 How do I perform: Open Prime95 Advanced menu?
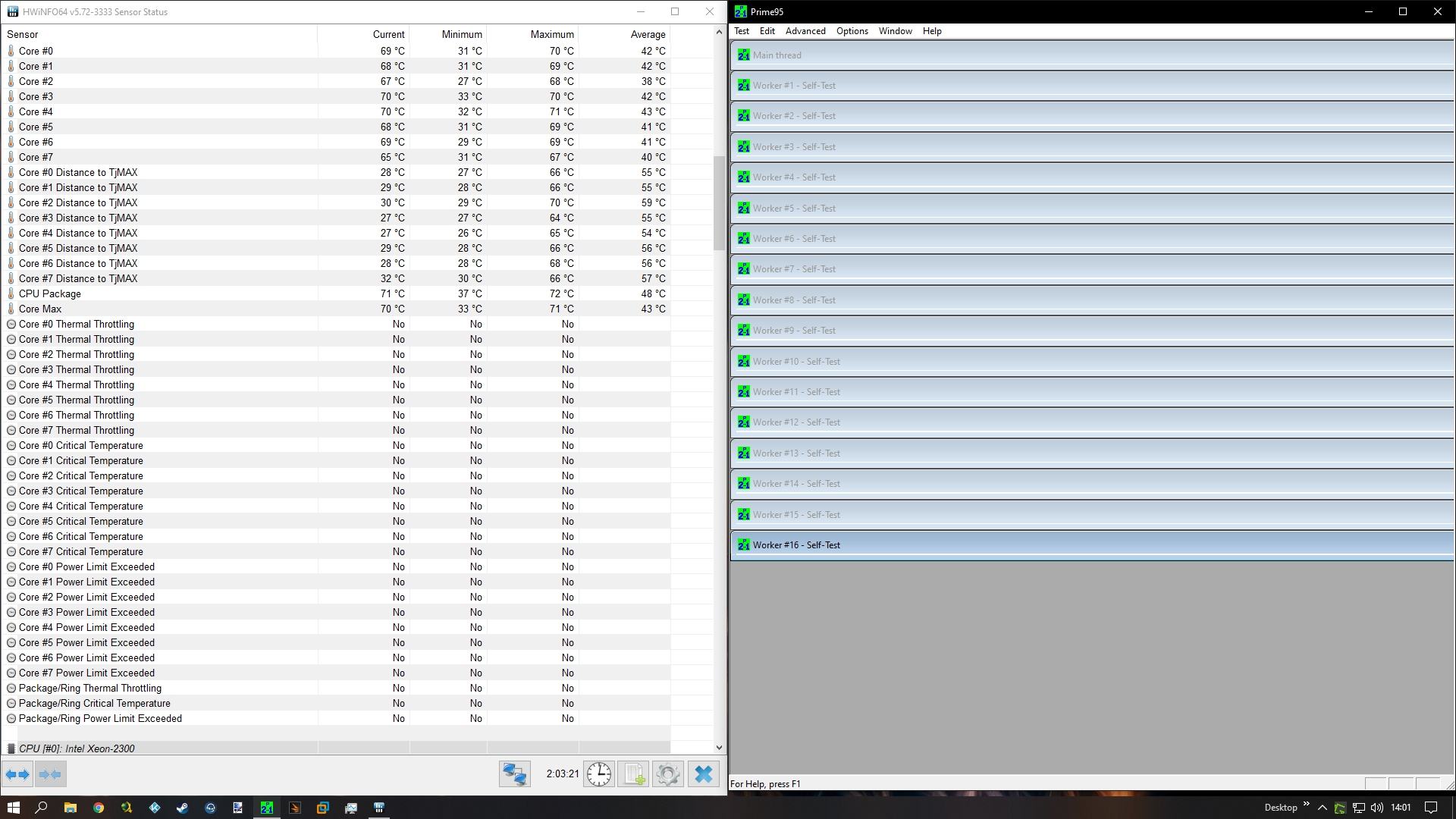click(805, 30)
